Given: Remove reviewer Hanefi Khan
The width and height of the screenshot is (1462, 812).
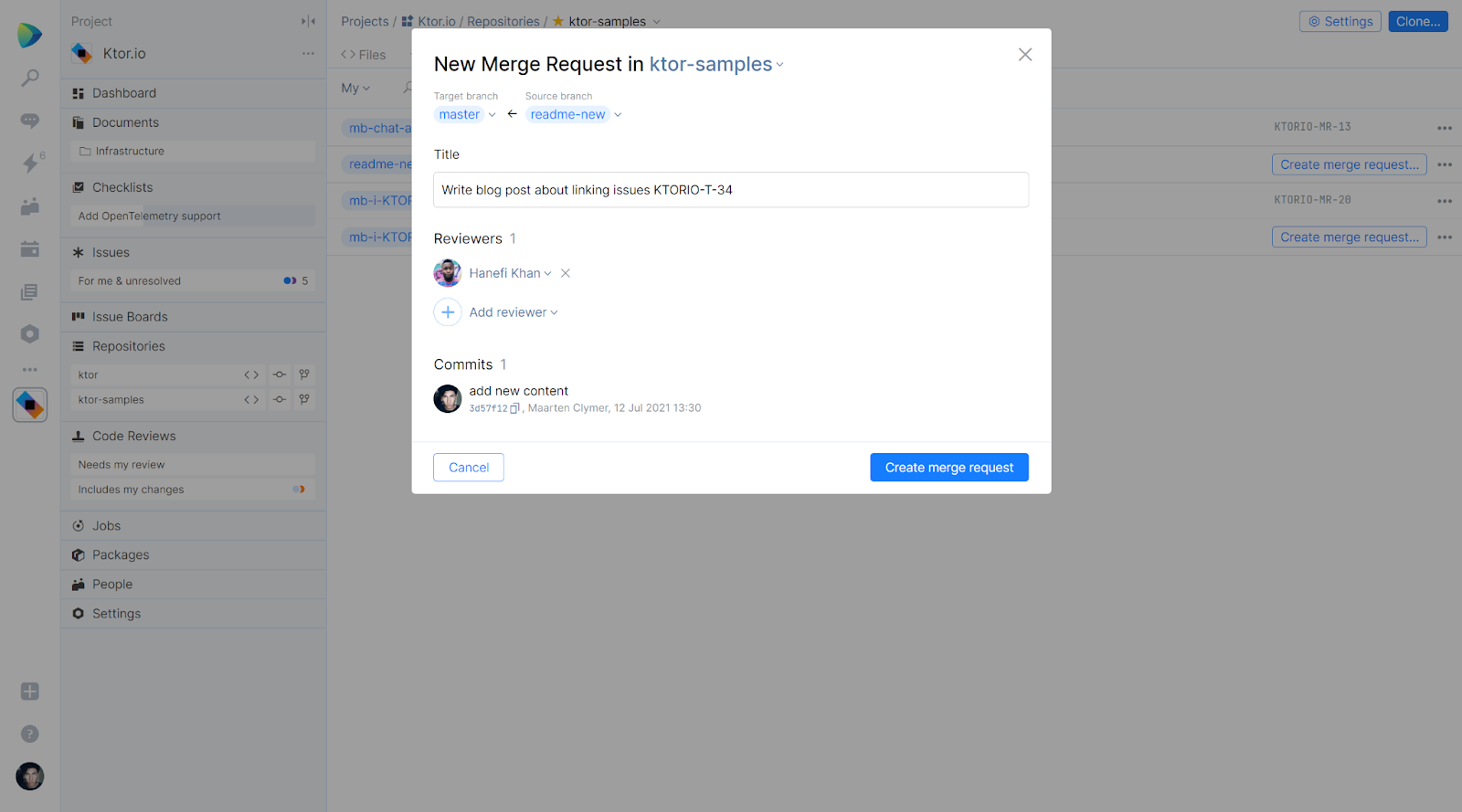Looking at the screenshot, I should point(566,273).
